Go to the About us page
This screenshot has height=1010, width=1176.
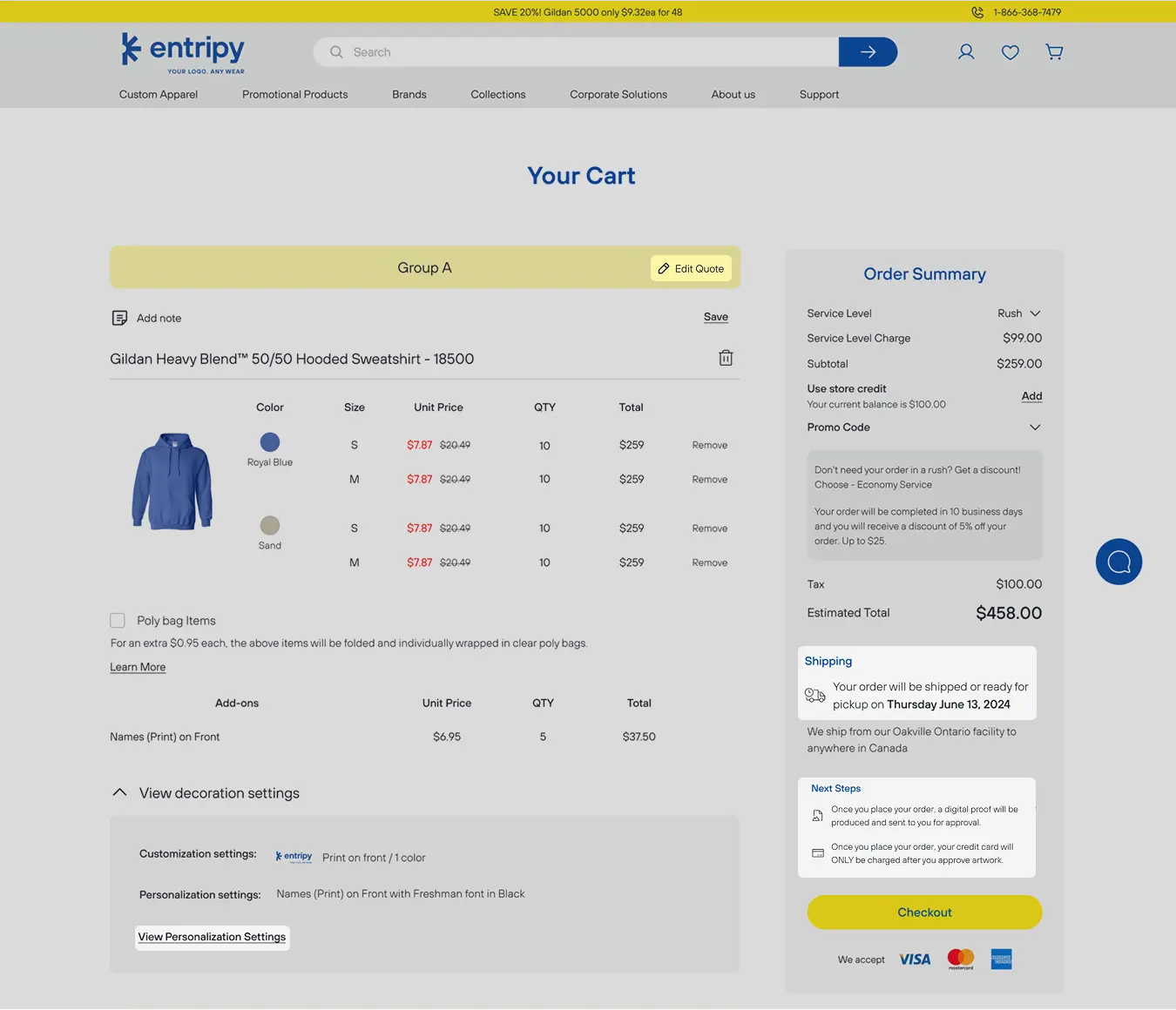click(x=733, y=94)
